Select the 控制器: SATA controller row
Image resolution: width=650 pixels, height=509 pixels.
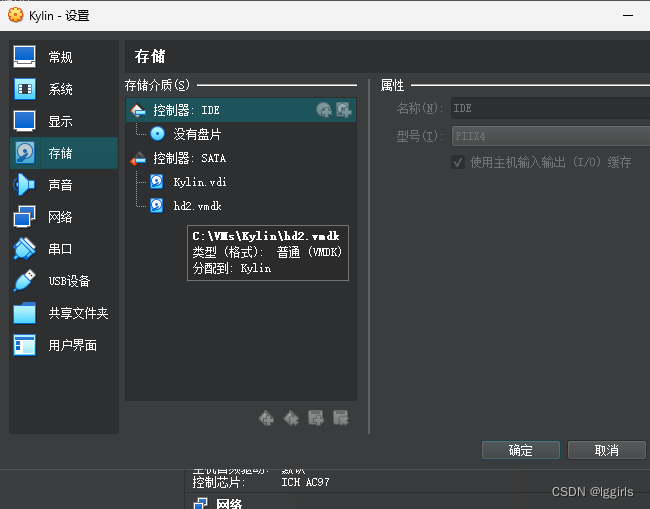tap(241, 158)
